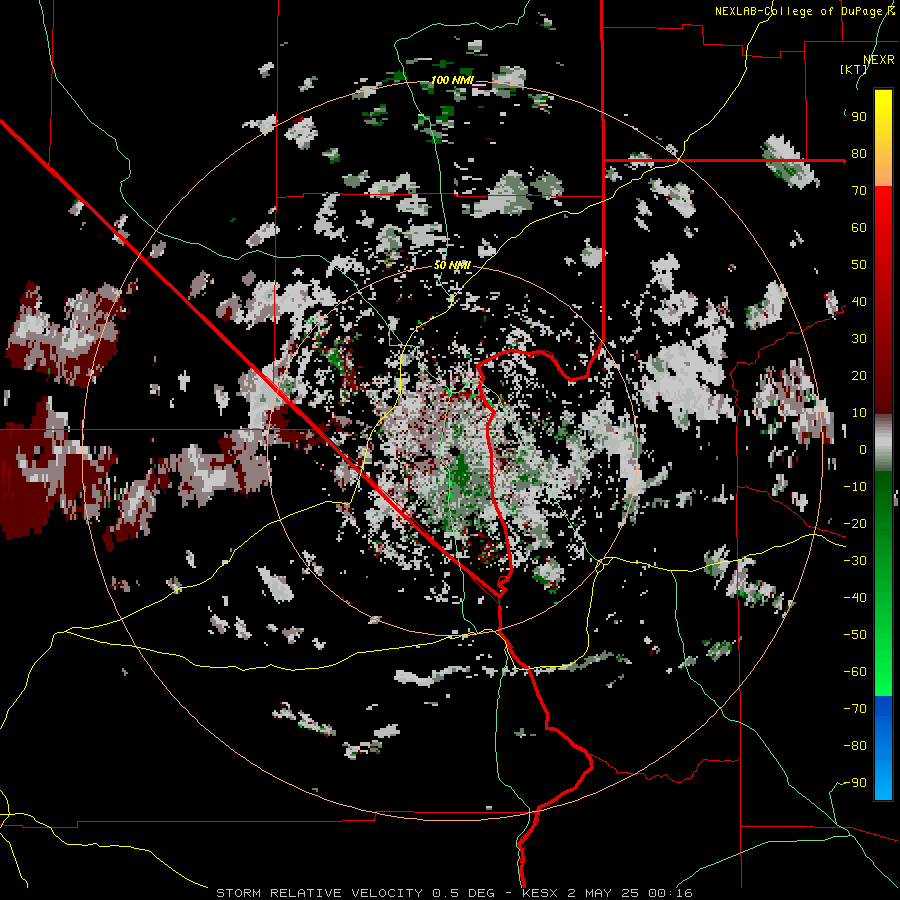Click the -80 value on the velocity scale
Image resolution: width=900 pixels, height=900 pixels.
click(855, 746)
